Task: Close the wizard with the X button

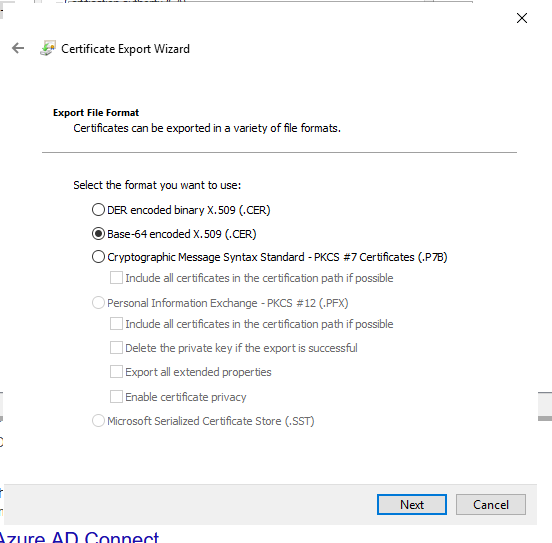Action: click(x=522, y=18)
